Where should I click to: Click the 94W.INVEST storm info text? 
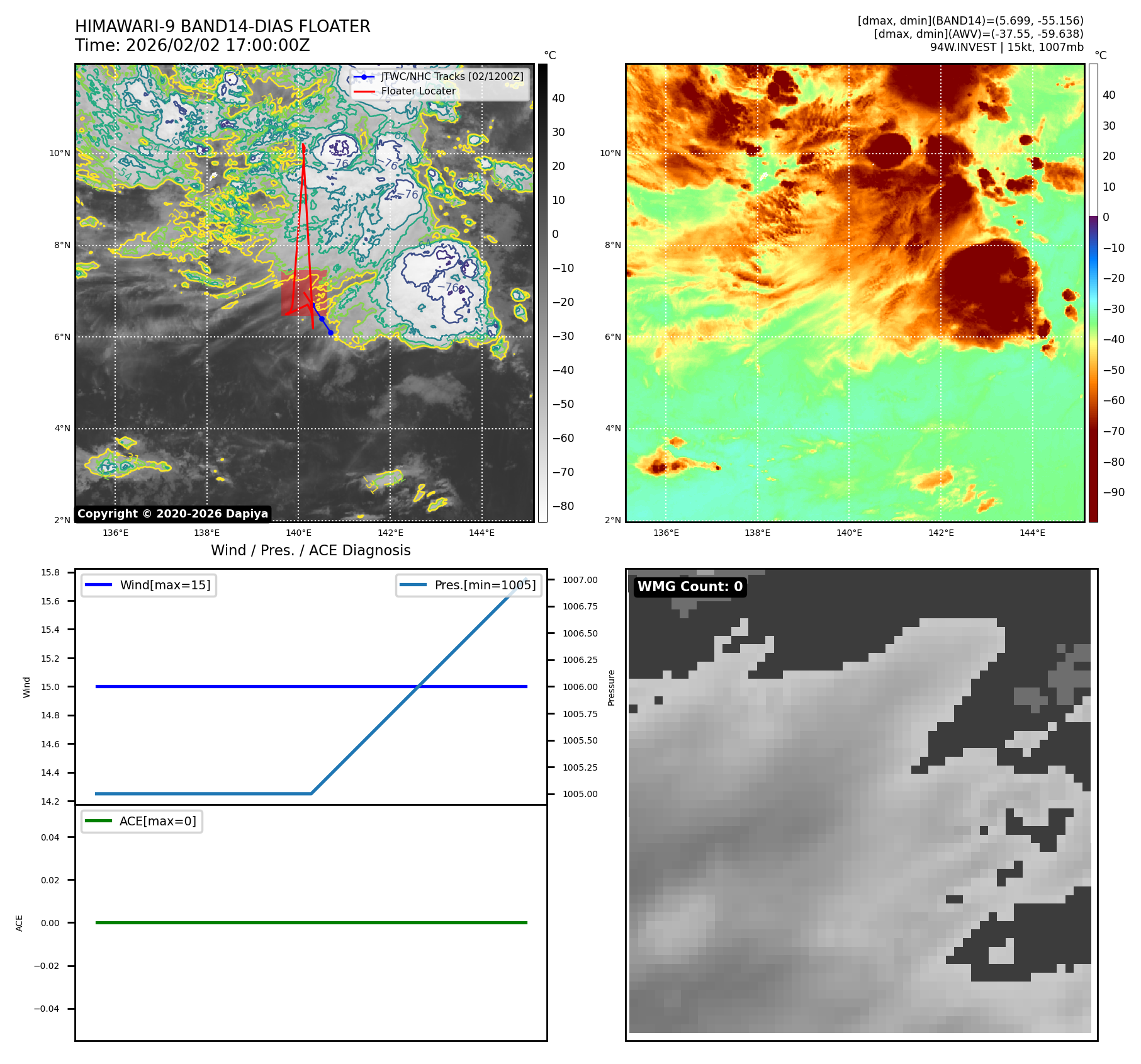coord(1006,47)
